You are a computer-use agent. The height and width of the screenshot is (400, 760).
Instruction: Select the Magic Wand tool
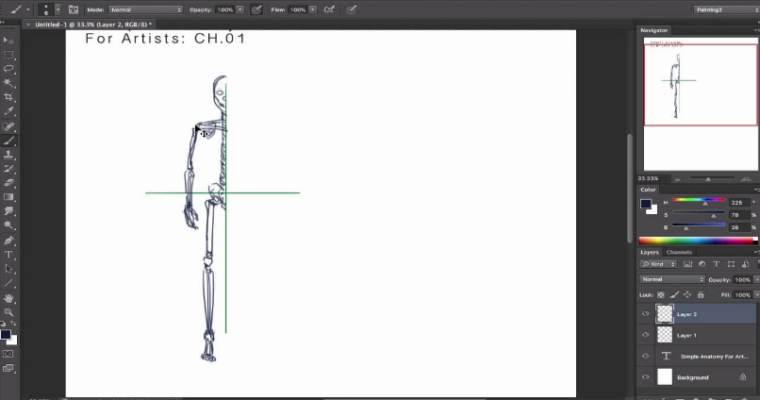point(8,83)
